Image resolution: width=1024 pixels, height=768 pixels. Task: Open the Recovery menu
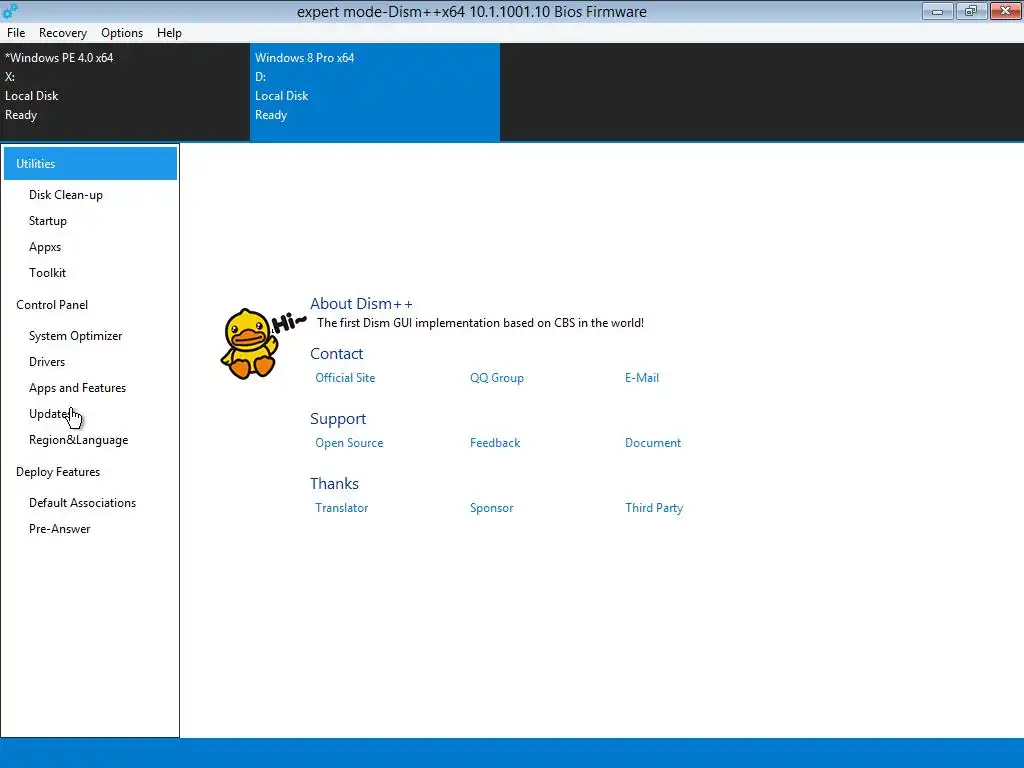63,33
